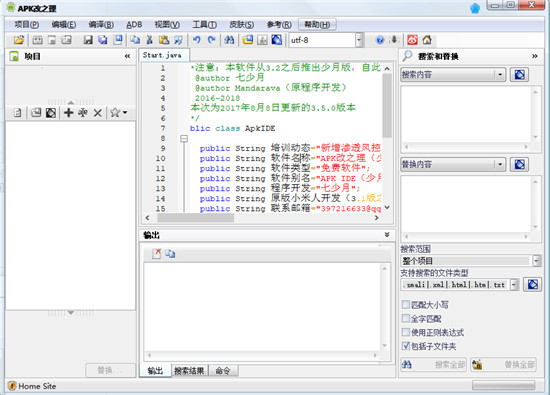Click the 替换全部 button
550x395 pixels.
pos(504,364)
